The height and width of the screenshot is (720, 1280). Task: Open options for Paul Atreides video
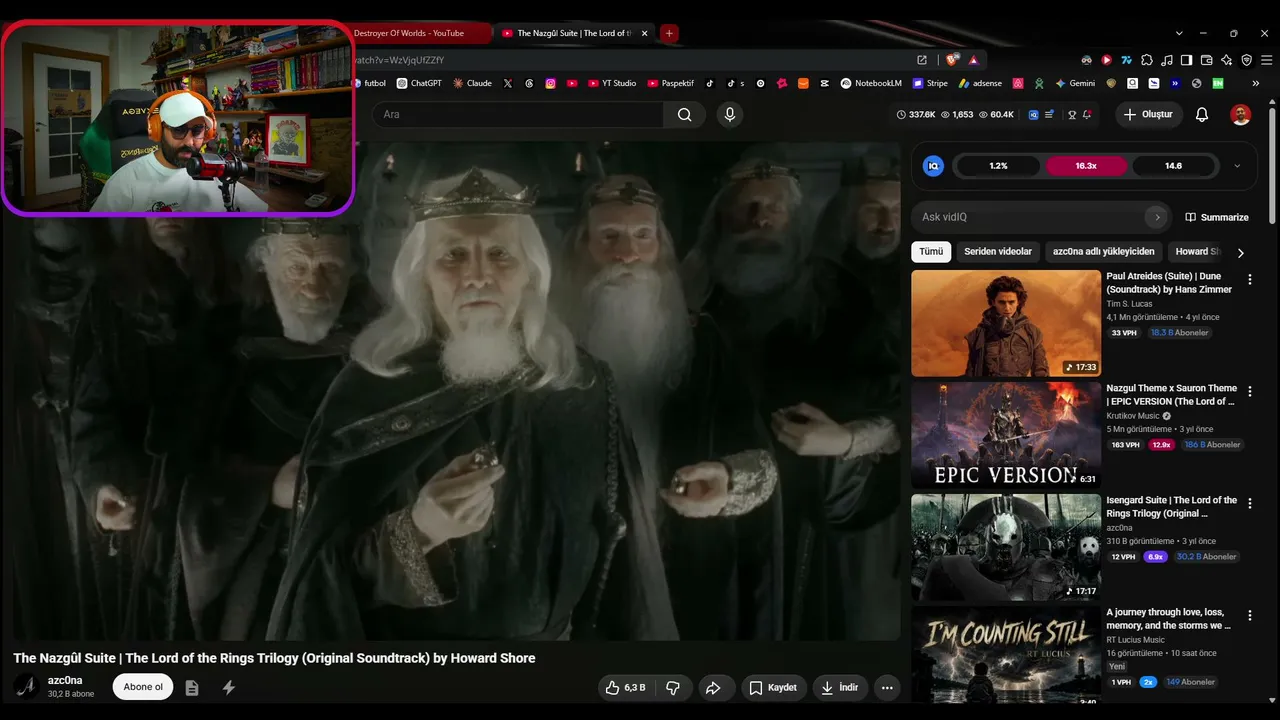pyautogui.click(x=1249, y=280)
